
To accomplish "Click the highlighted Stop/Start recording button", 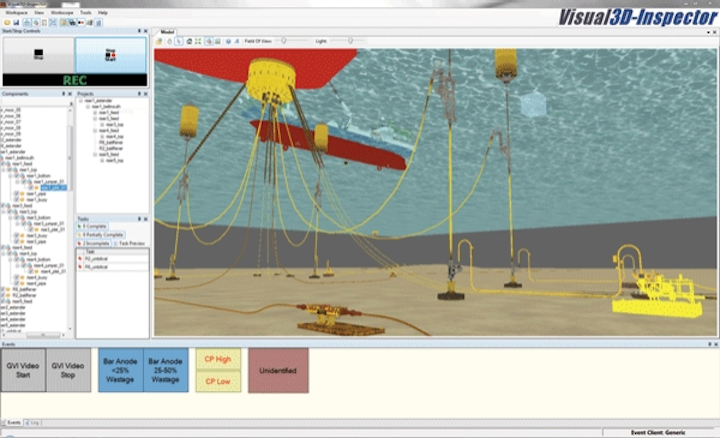I will click(x=111, y=55).
